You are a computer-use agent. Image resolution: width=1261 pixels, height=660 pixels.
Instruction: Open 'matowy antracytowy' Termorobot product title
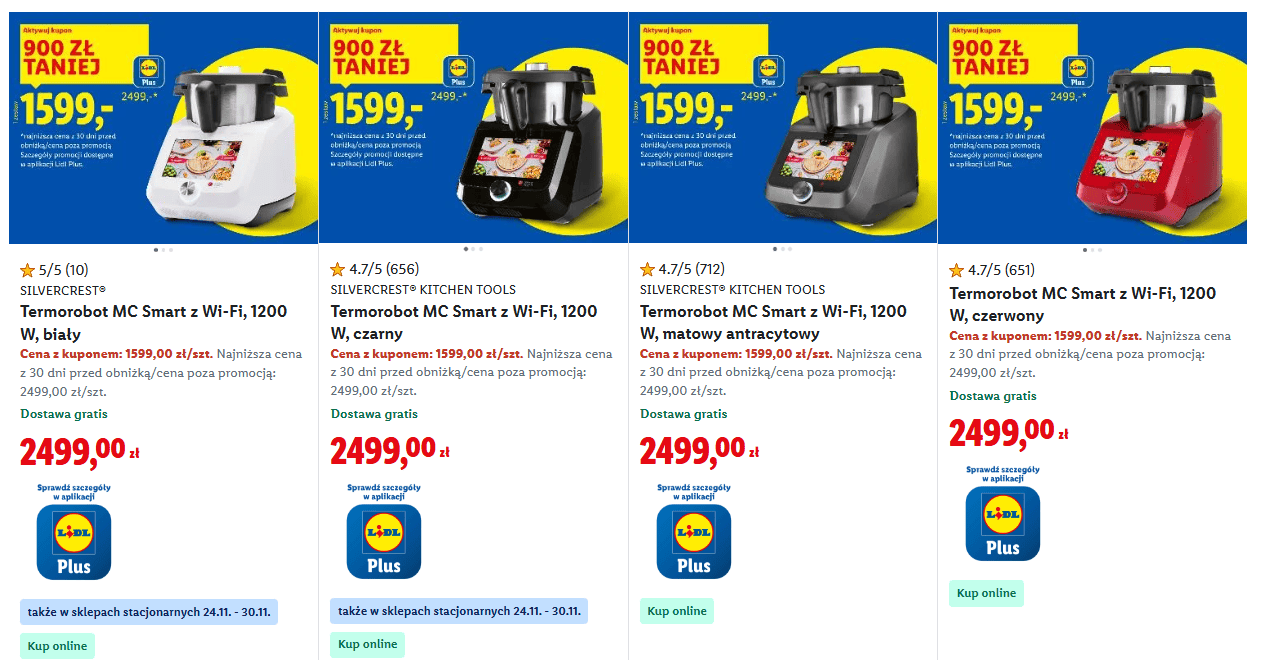pyautogui.click(x=773, y=322)
